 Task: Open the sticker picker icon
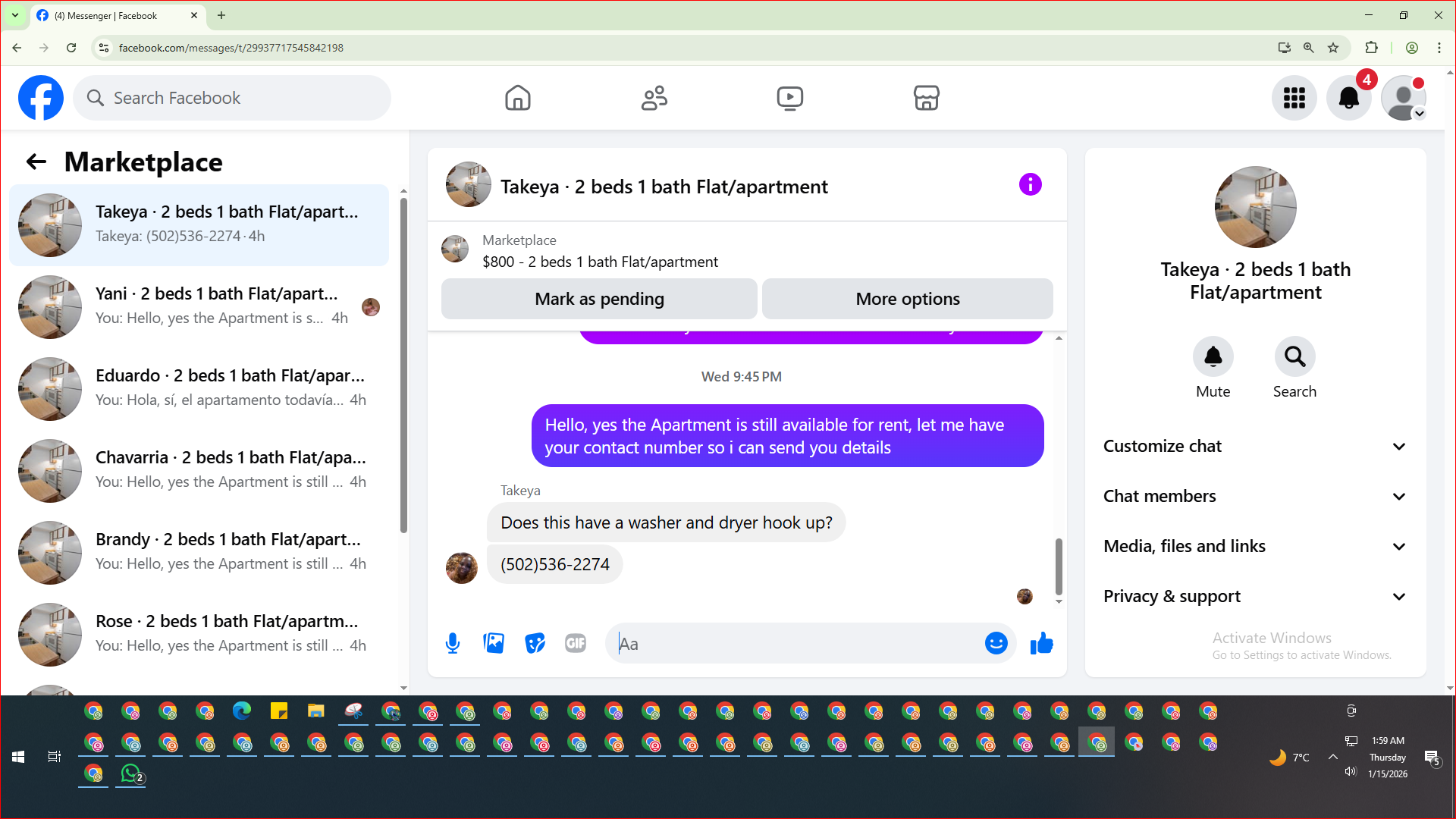[x=535, y=644]
